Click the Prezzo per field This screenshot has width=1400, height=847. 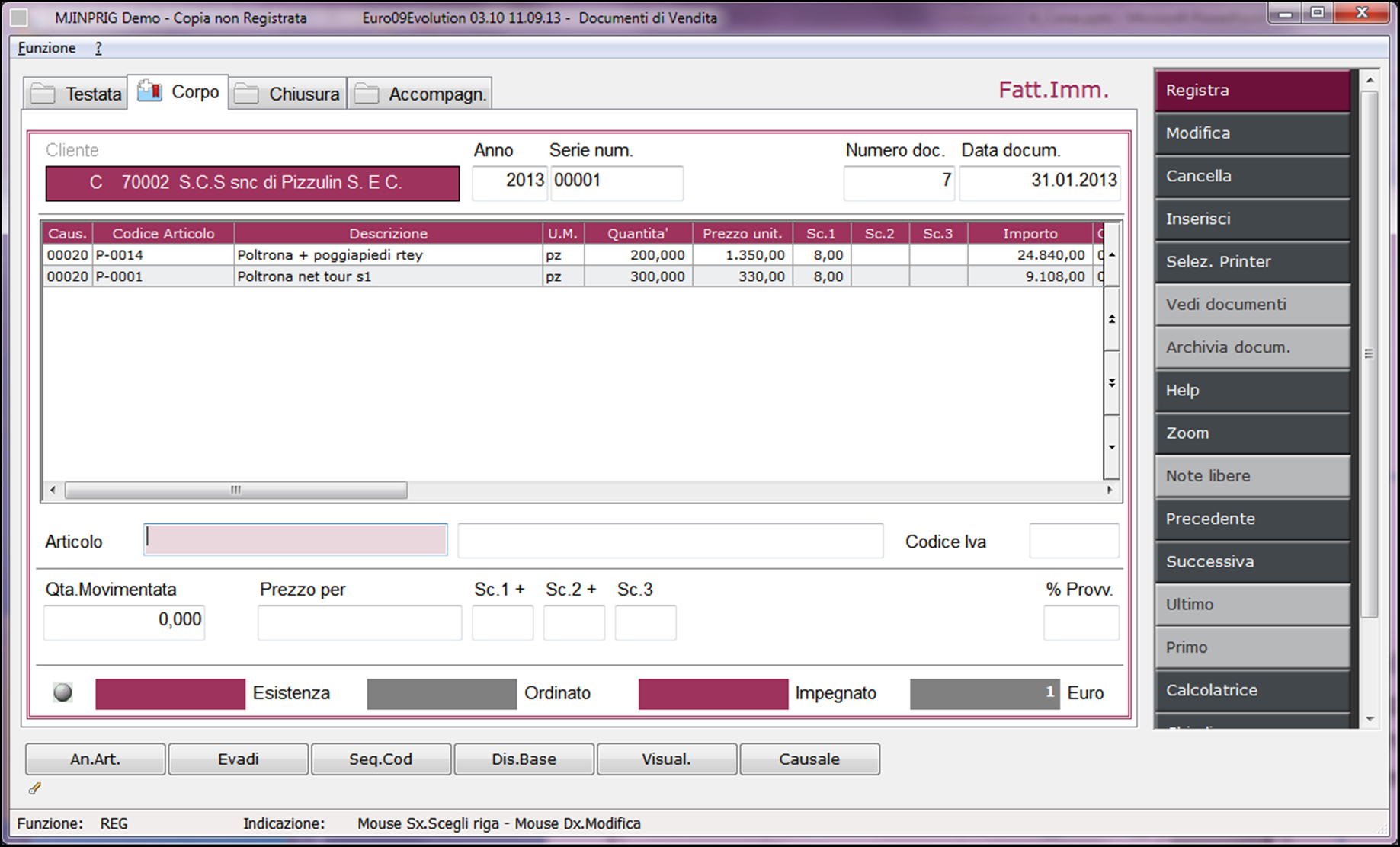tap(360, 622)
